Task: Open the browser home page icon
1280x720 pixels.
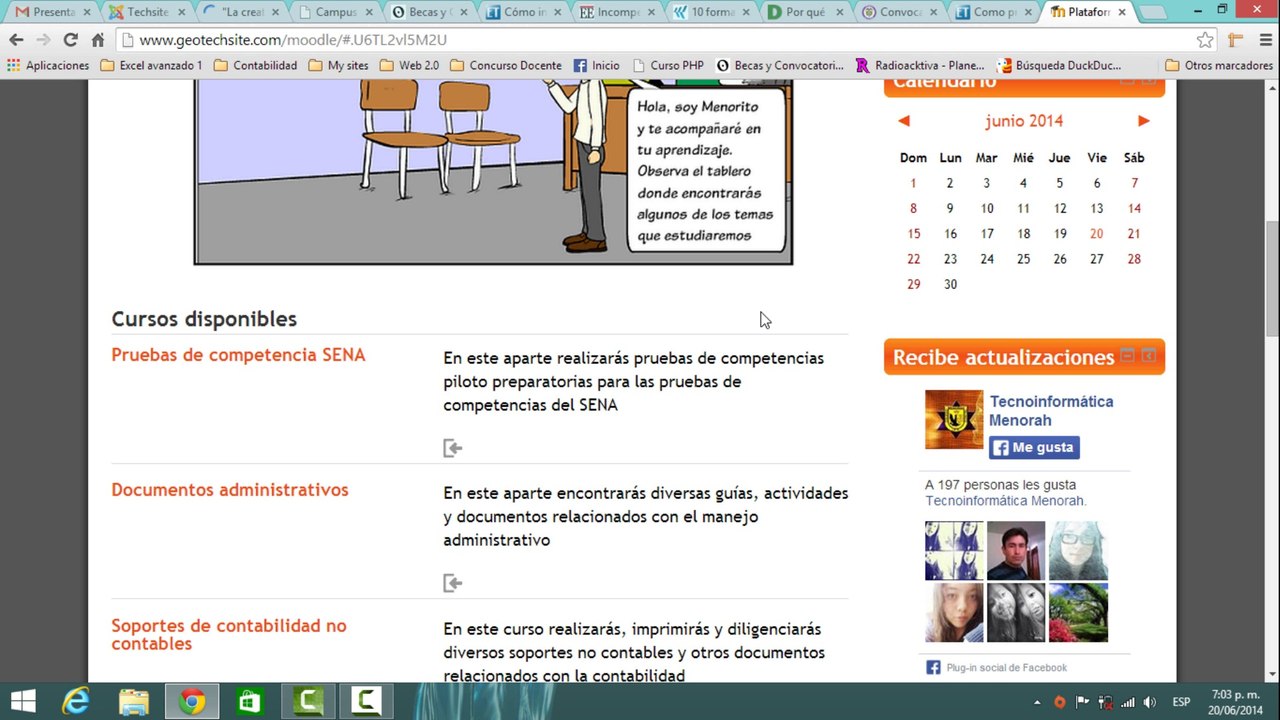Action: [x=97, y=40]
